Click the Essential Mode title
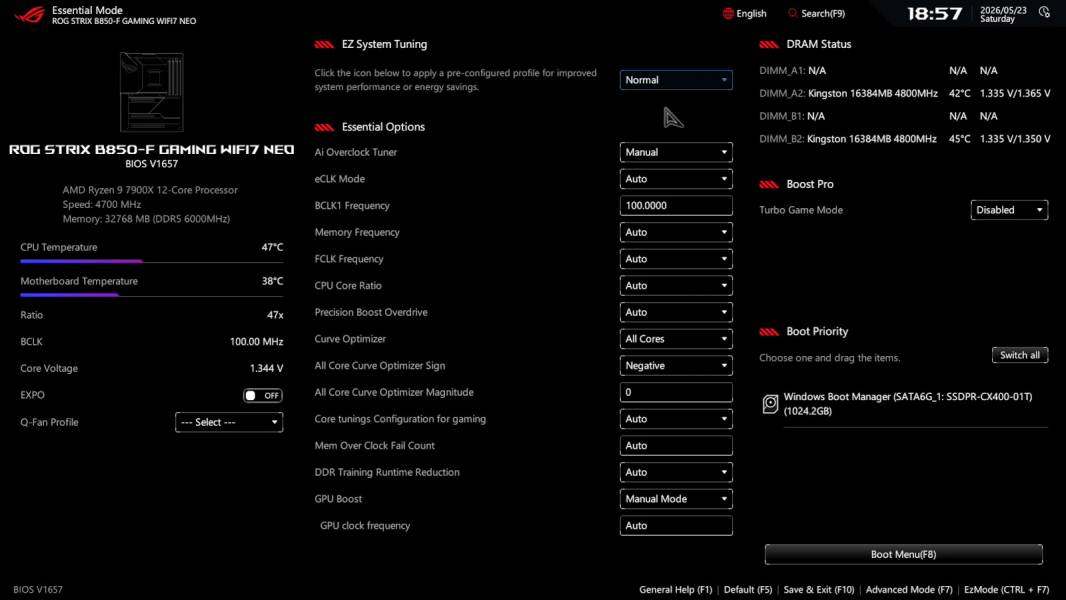The height and width of the screenshot is (600, 1066). click(x=87, y=10)
